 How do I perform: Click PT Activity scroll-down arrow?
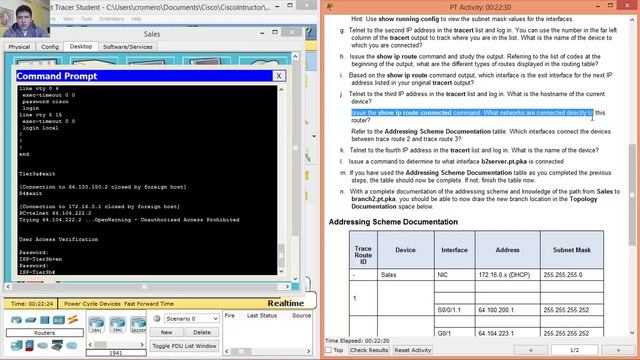point(632,332)
